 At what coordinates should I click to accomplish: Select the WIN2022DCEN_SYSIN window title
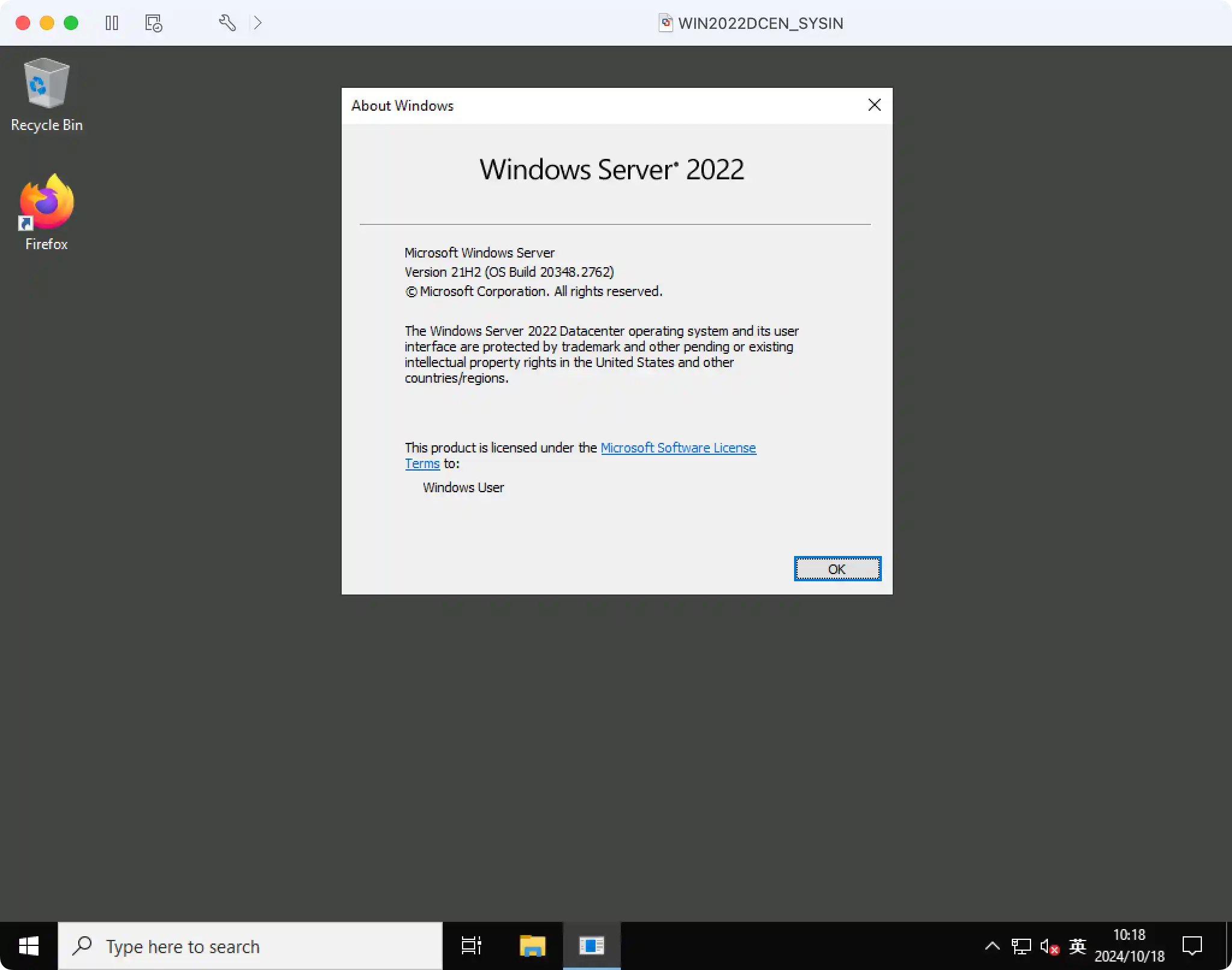coord(751,22)
